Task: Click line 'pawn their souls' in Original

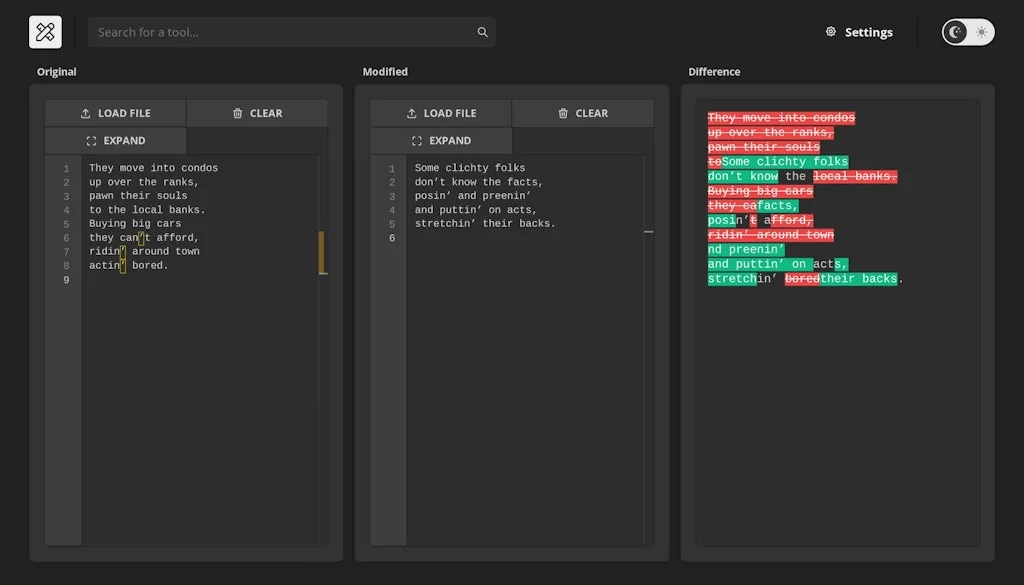Action: 138,196
